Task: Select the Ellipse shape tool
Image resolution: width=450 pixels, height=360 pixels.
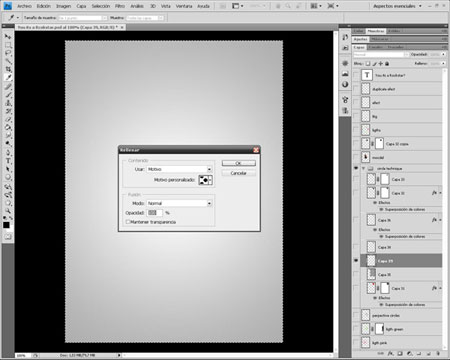Action: click(x=8, y=177)
